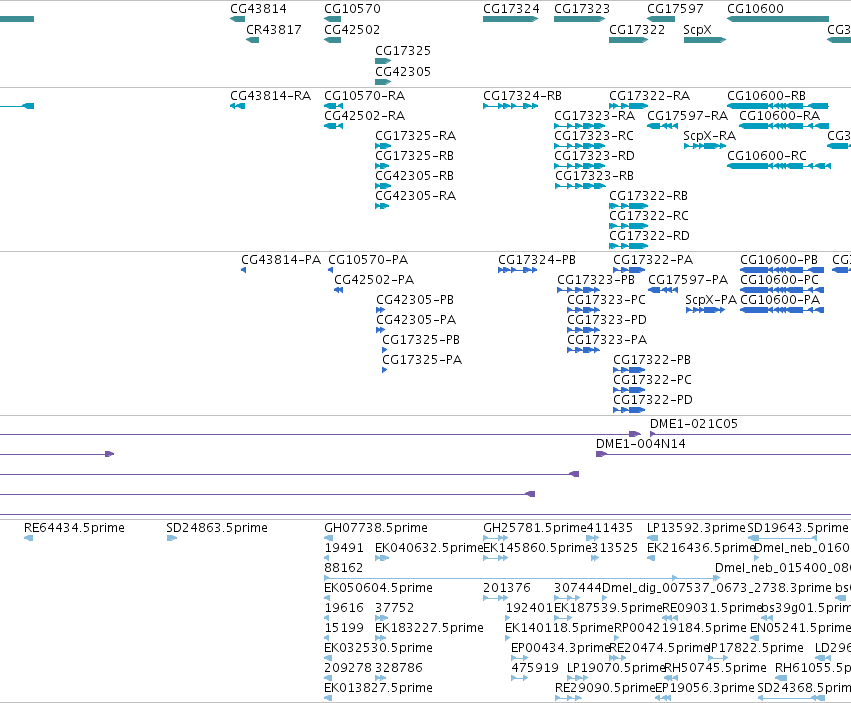Click EST RH50745.5prime label

[715, 668]
